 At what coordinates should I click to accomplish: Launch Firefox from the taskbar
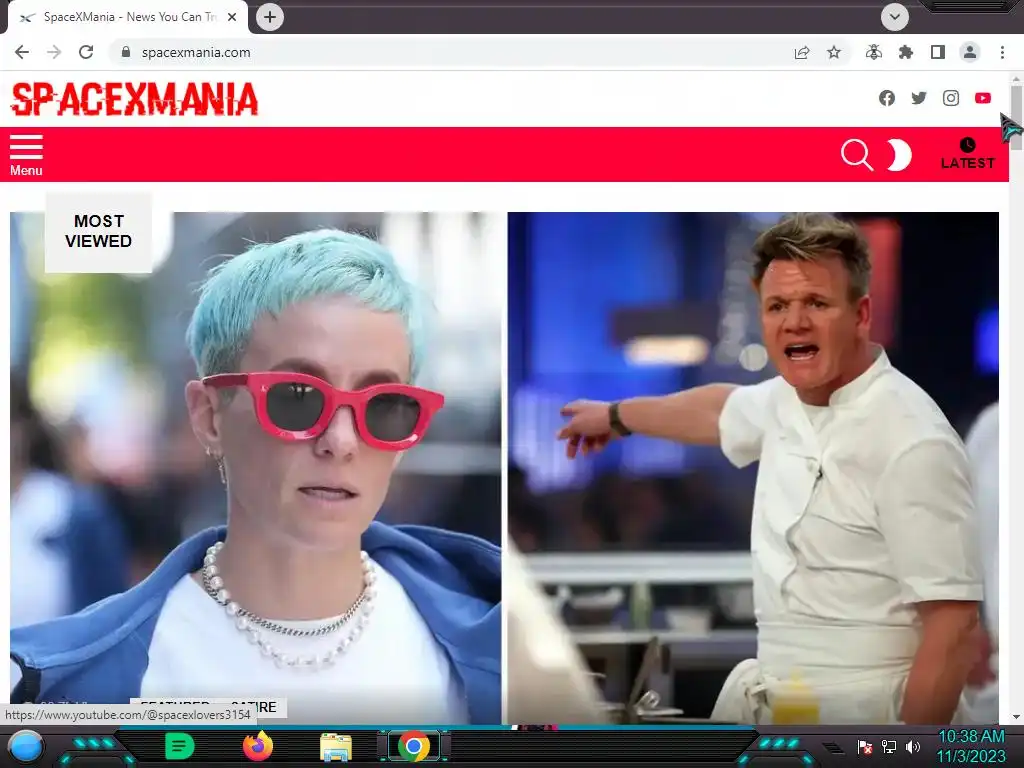[x=258, y=746]
